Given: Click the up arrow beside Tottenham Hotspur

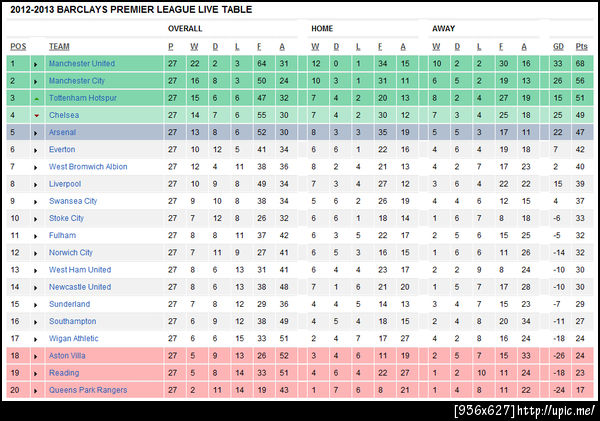Looking at the screenshot, I should pyautogui.click(x=36, y=98).
